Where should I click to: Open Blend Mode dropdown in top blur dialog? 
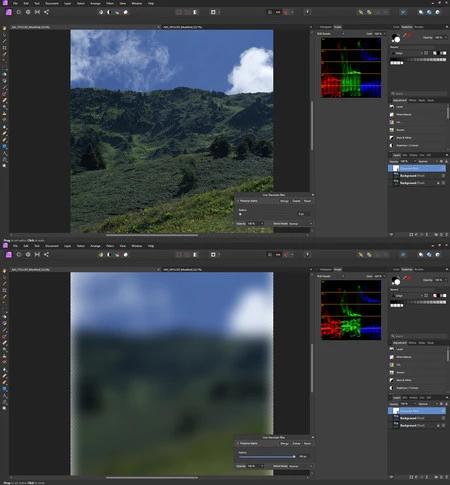coord(300,224)
